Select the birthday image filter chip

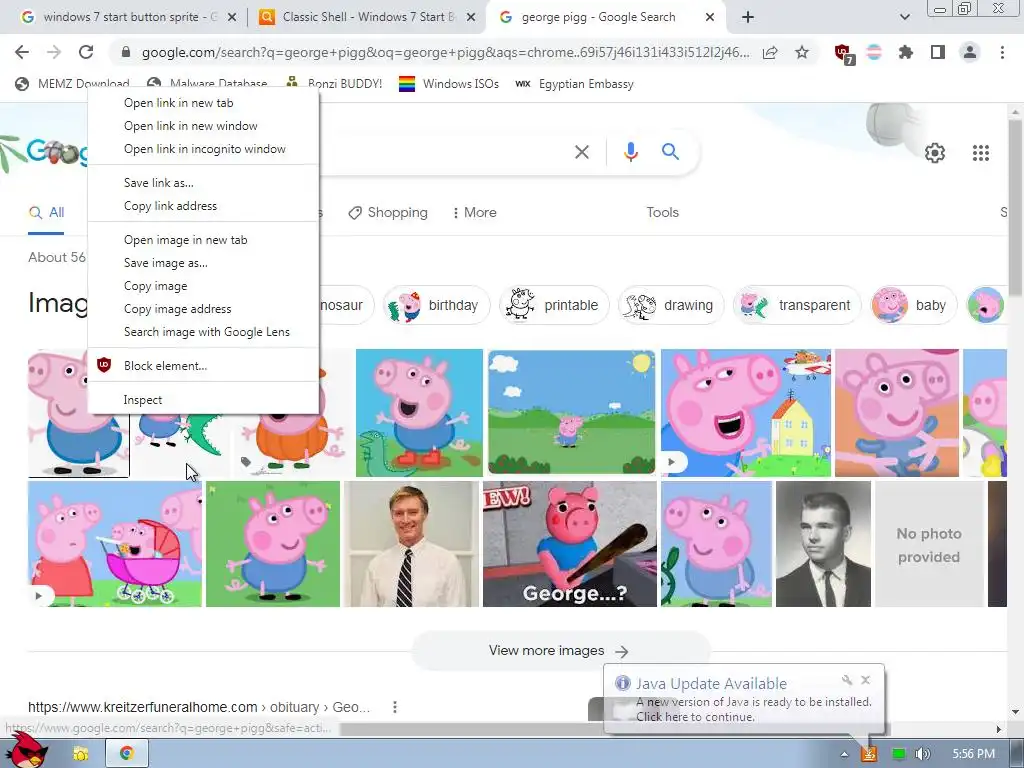(436, 305)
